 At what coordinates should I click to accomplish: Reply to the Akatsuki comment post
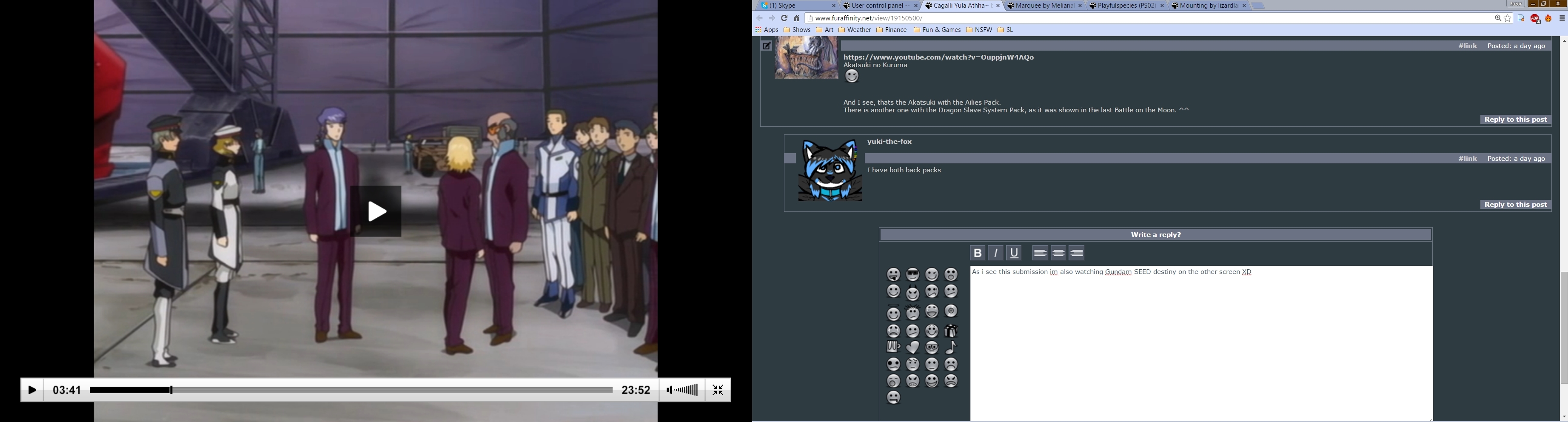pyautogui.click(x=1516, y=120)
